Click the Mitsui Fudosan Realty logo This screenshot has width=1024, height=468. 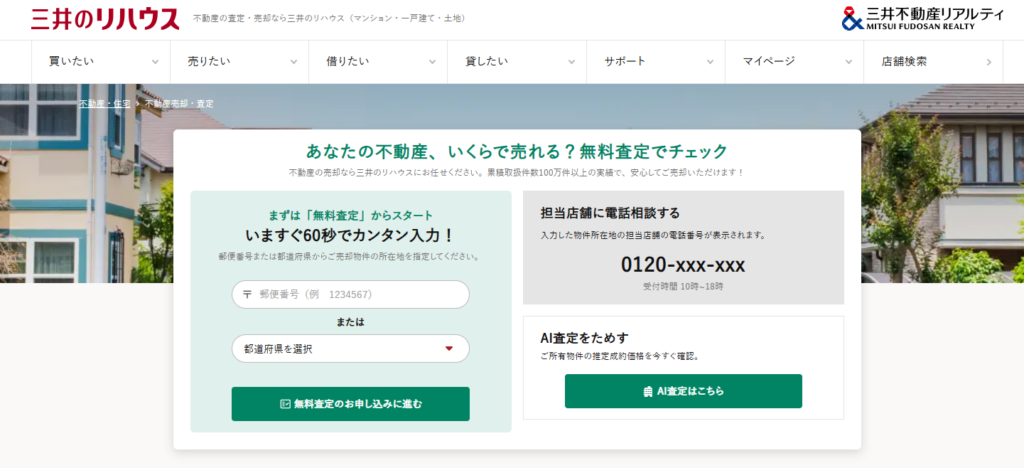click(x=922, y=18)
